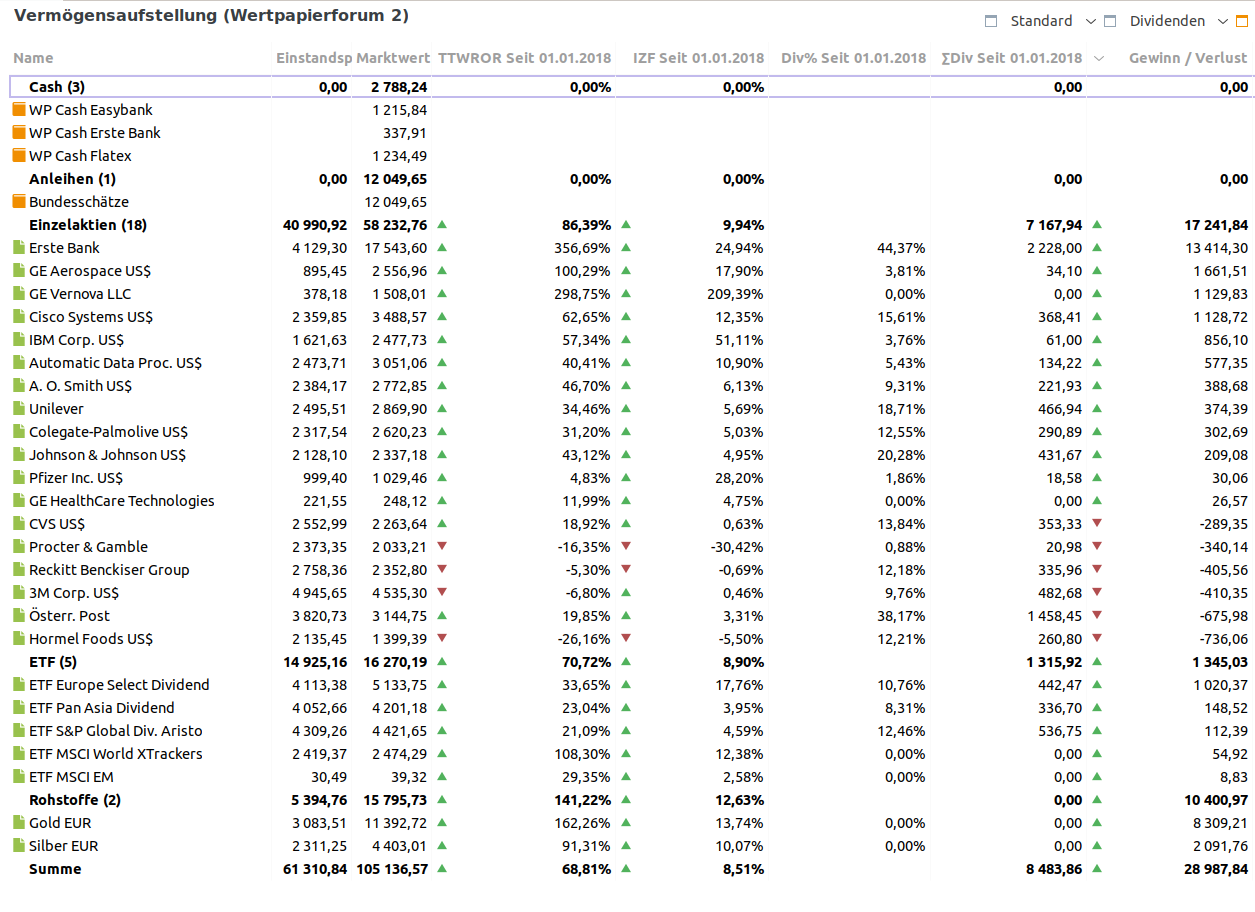Viewport: 1255px width, 912px height.
Task: Sort by the Name column header
Action: click(33, 58)
